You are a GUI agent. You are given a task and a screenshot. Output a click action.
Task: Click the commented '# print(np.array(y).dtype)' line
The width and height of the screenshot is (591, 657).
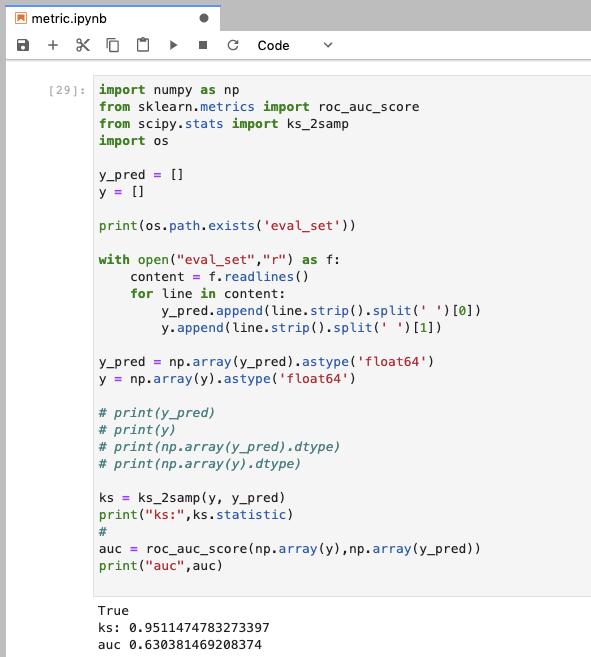pyautogui.click(x=200, y=464)
